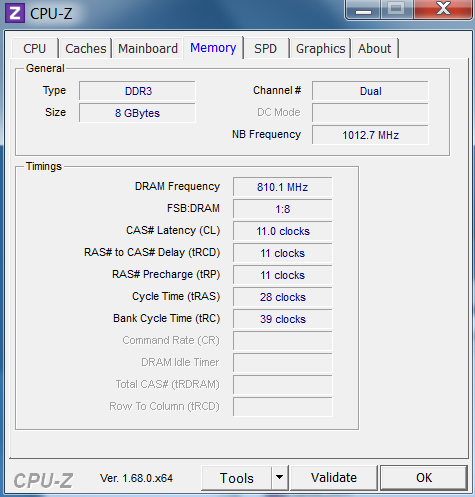Click the NB Frequency label
The width and height of the screenshot is (475, 497).
(x=266, y=134)
